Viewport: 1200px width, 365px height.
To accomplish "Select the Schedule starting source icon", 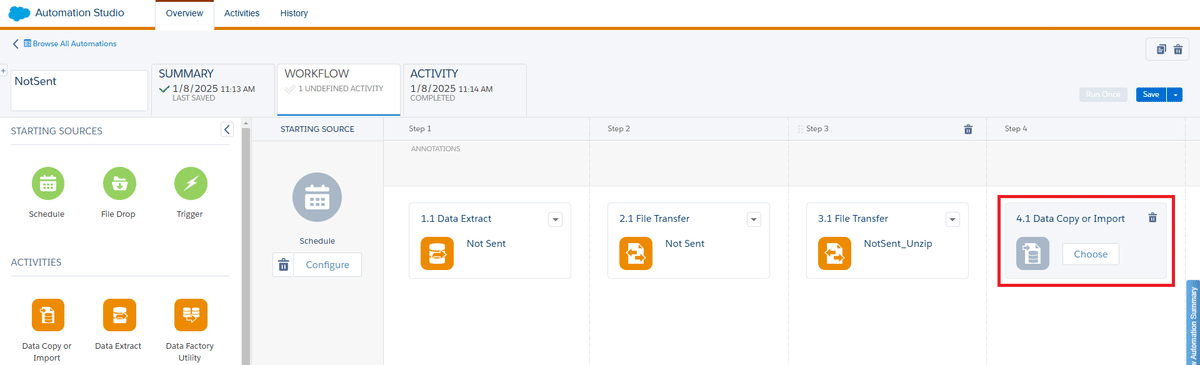I will tap(48, 184).
